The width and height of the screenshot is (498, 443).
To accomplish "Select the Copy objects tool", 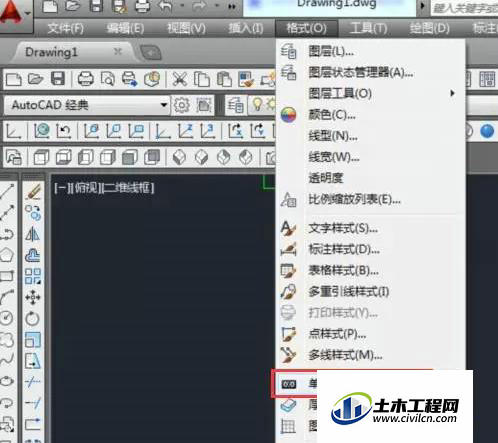I will 33,213.
